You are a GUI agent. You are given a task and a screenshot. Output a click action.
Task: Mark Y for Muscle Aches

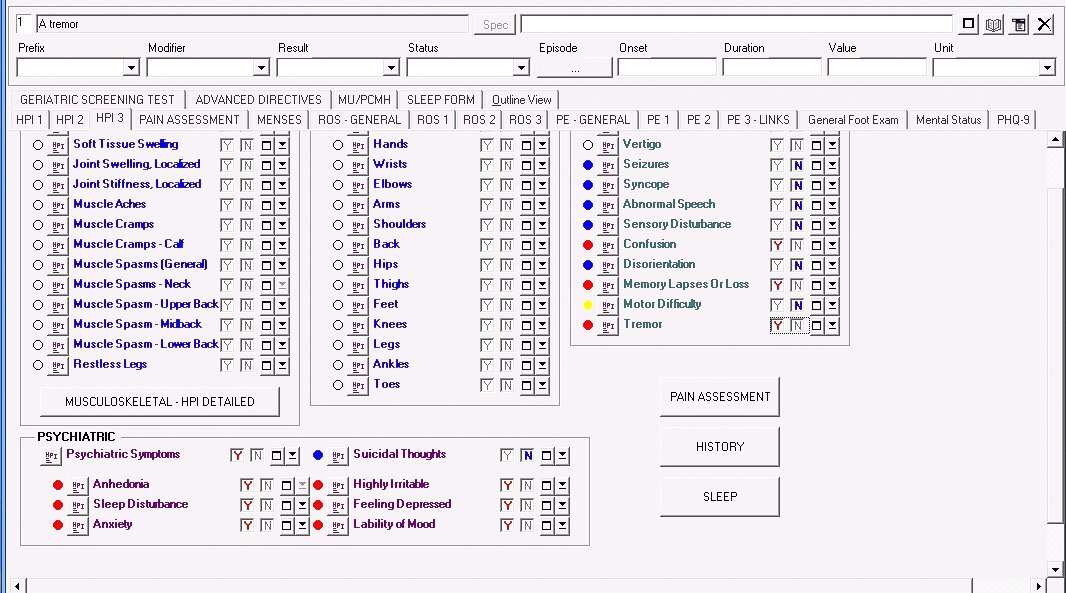227,205
